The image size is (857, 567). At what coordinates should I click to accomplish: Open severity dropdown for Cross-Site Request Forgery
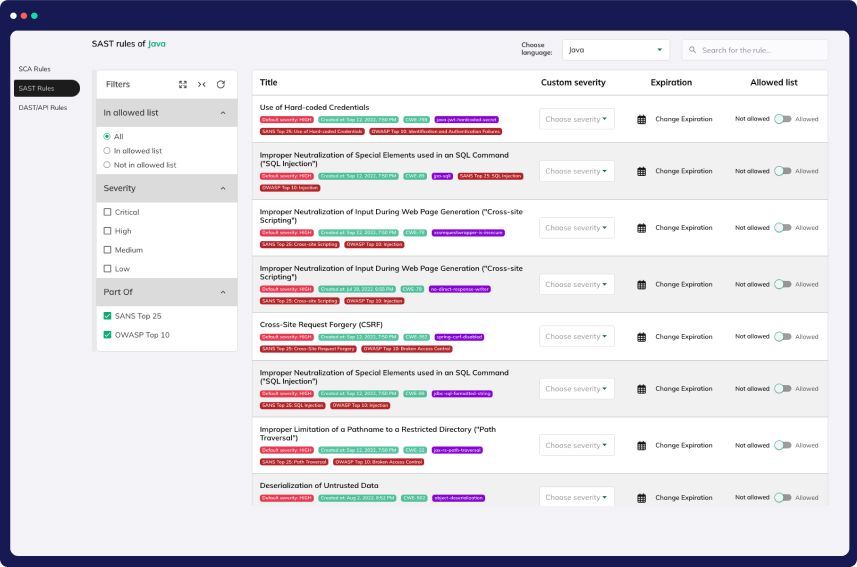coord(576,337)
